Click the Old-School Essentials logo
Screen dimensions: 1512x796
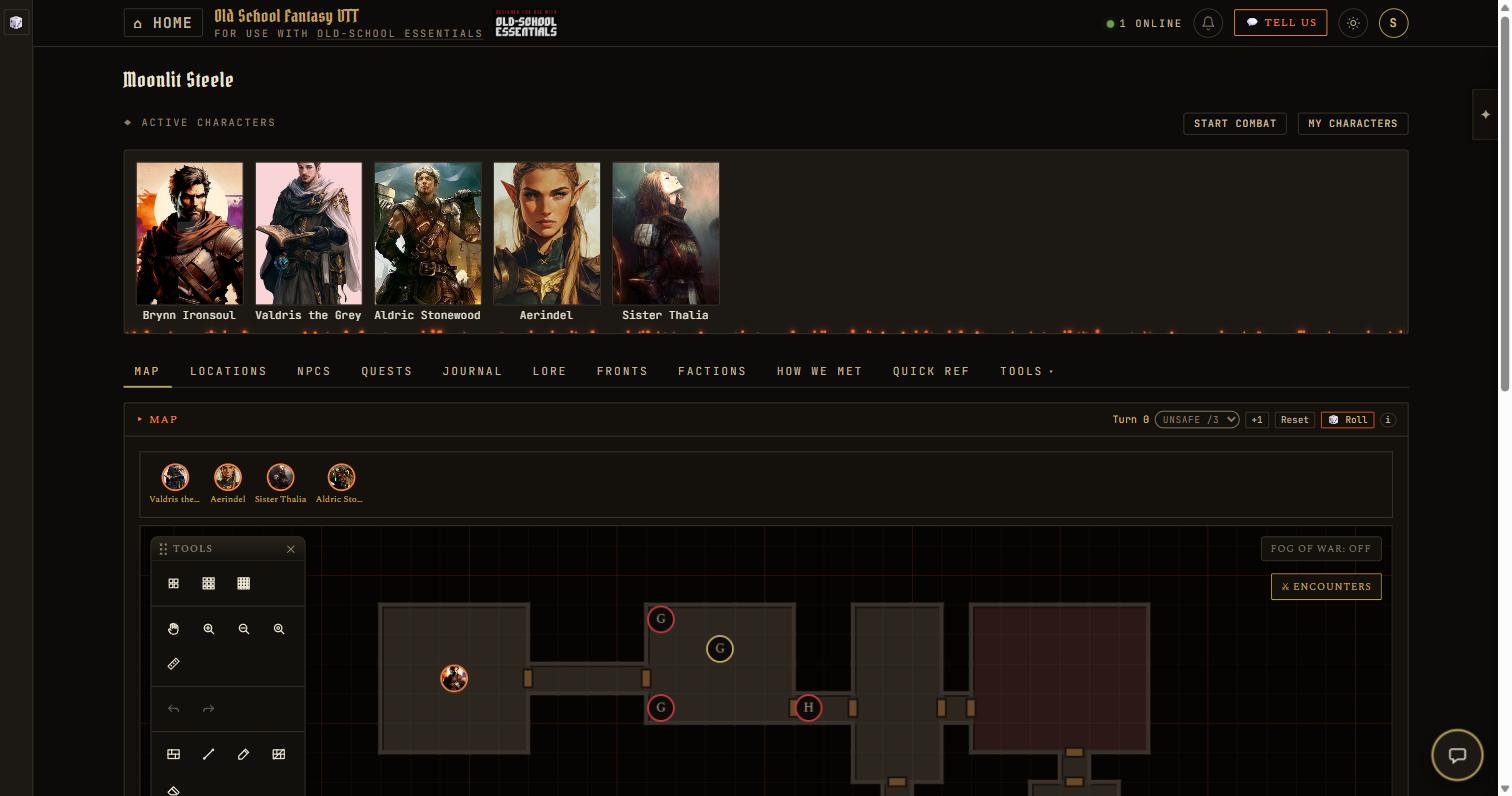526,24
